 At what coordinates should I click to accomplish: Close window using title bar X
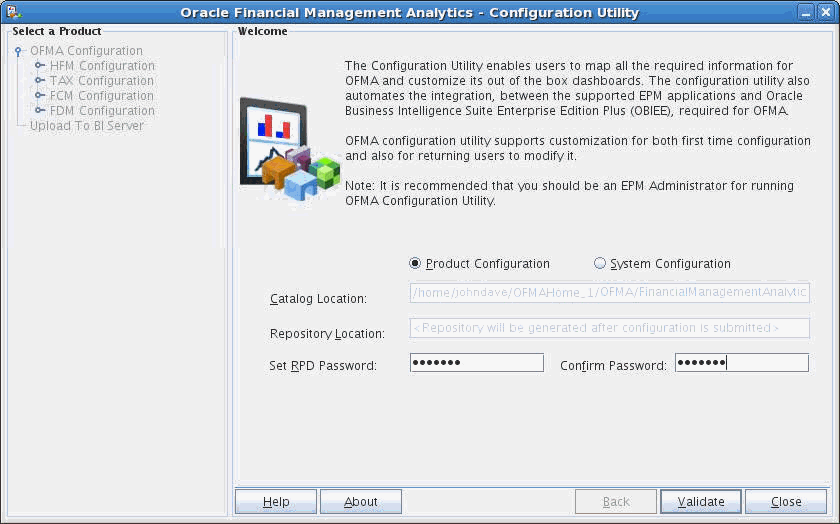pyautogui.click(x=826, y=12)
